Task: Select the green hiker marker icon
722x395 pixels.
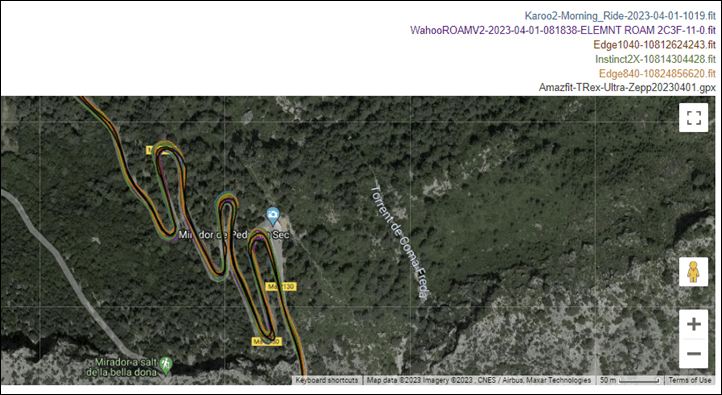Action: pos(165,364)
